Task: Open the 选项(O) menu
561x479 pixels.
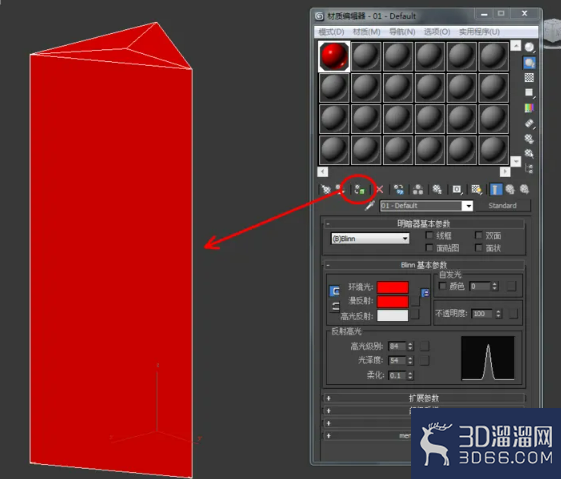Action: 437,32
